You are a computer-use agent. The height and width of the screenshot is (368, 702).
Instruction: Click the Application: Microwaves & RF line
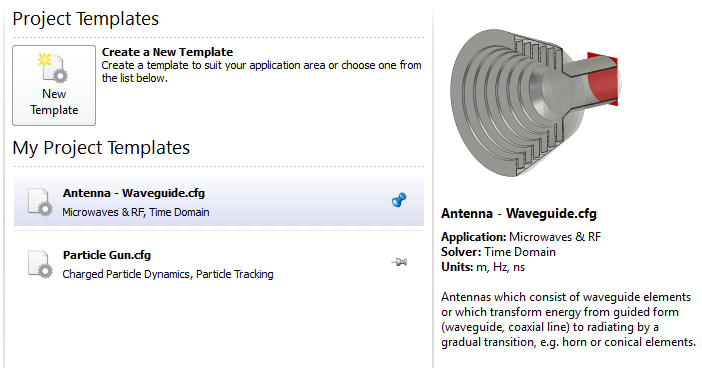point(521,237)
